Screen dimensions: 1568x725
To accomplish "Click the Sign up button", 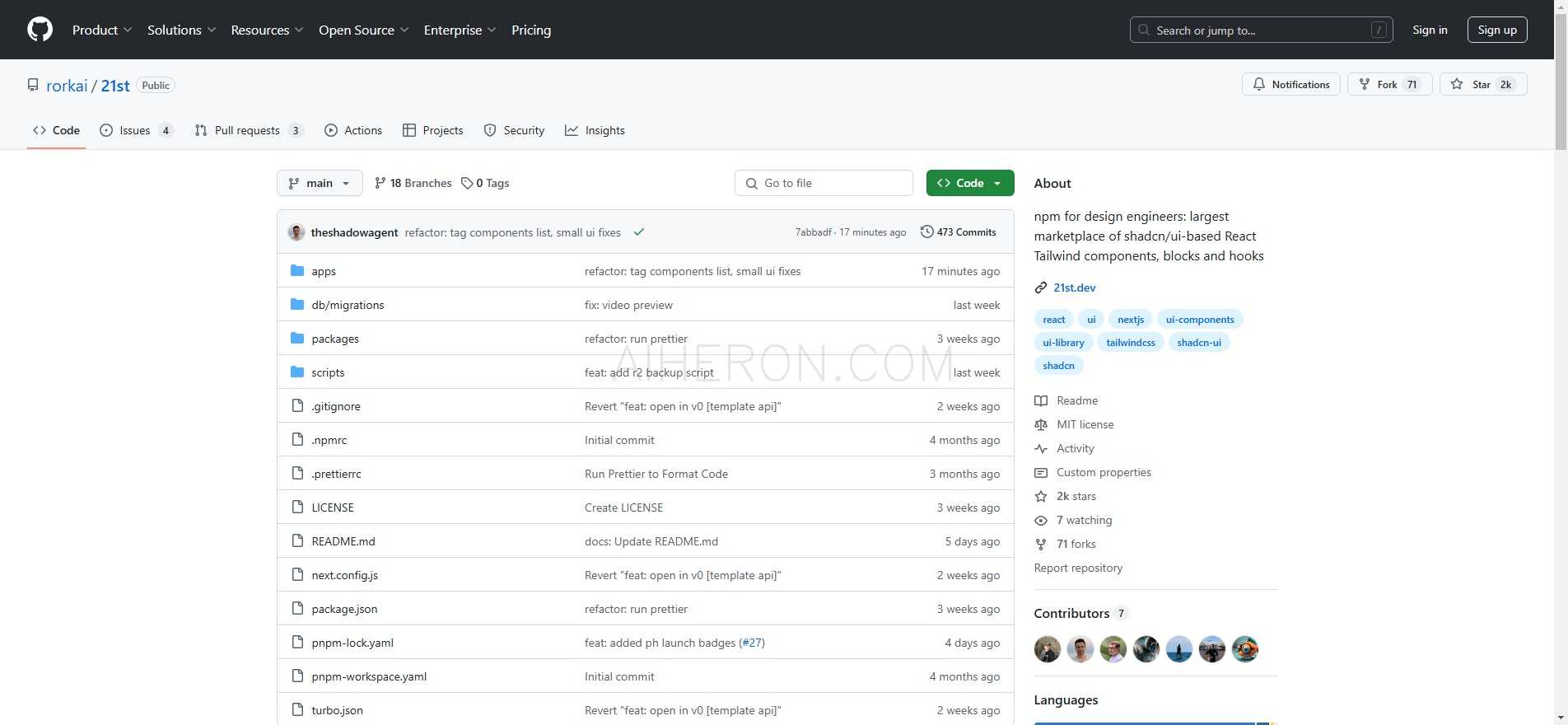I will [x=1497, y=30].
